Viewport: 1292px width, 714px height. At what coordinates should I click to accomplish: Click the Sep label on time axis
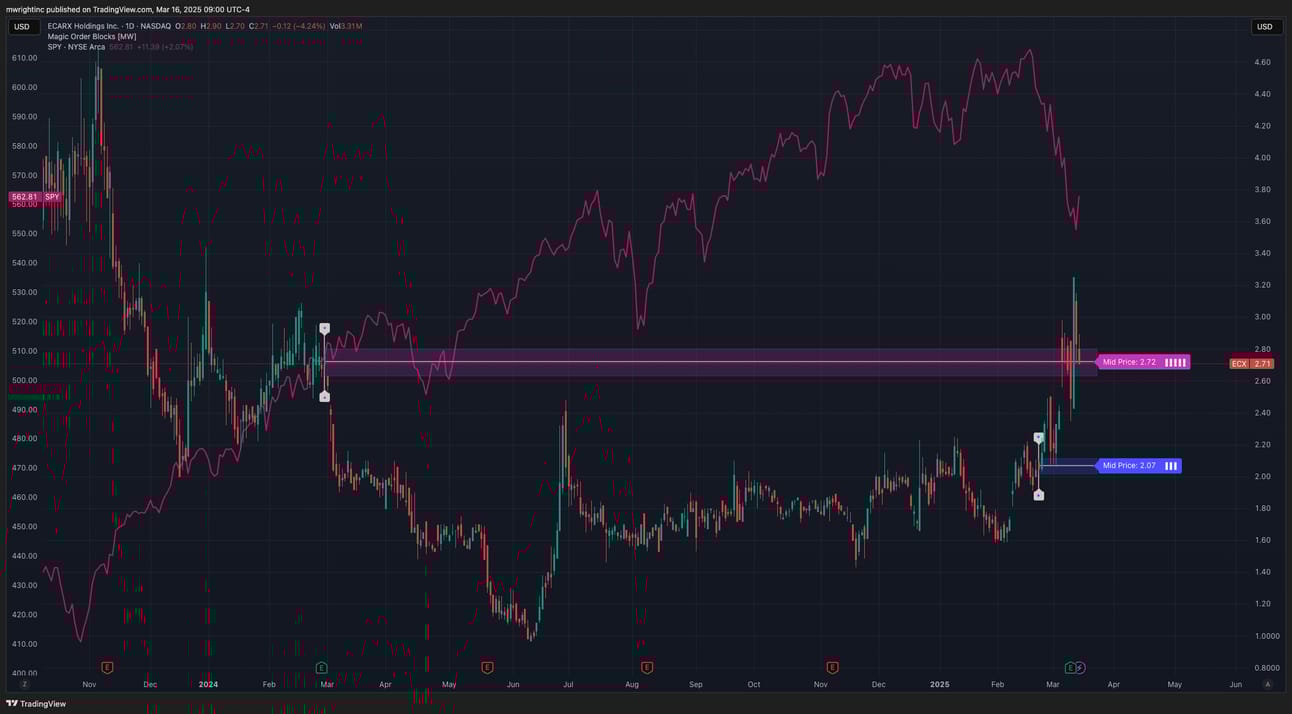(x=695, y=685)
